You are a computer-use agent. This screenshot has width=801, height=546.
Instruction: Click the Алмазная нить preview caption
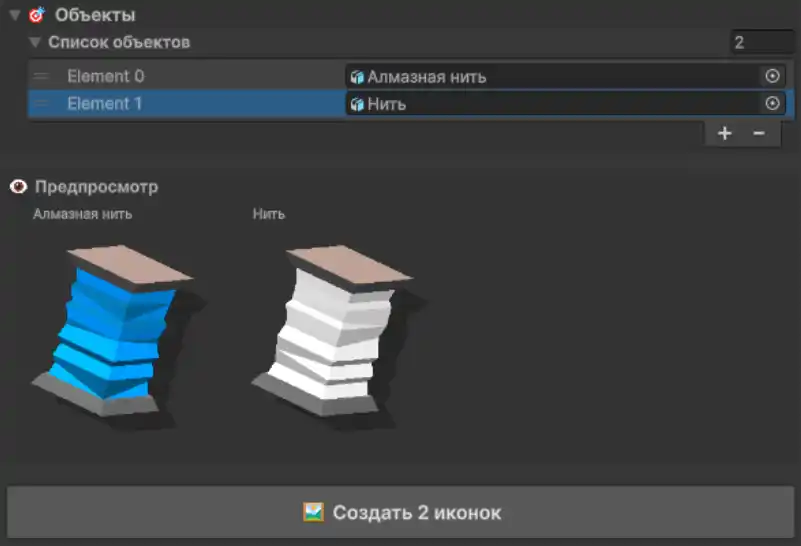coord(83,214)
